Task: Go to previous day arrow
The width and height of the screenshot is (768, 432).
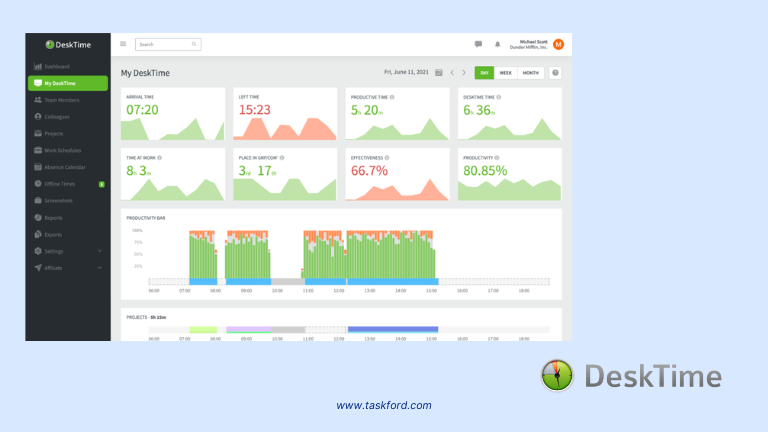Action: pos(452,72)
